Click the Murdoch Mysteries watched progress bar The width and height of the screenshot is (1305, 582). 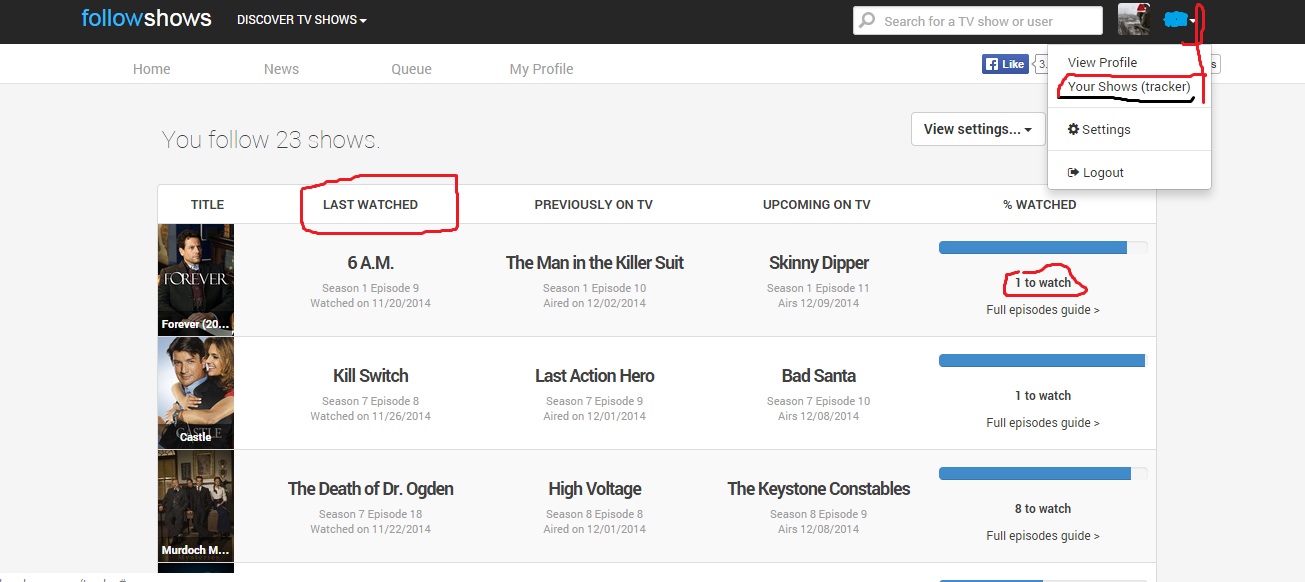click(1042, 474)
